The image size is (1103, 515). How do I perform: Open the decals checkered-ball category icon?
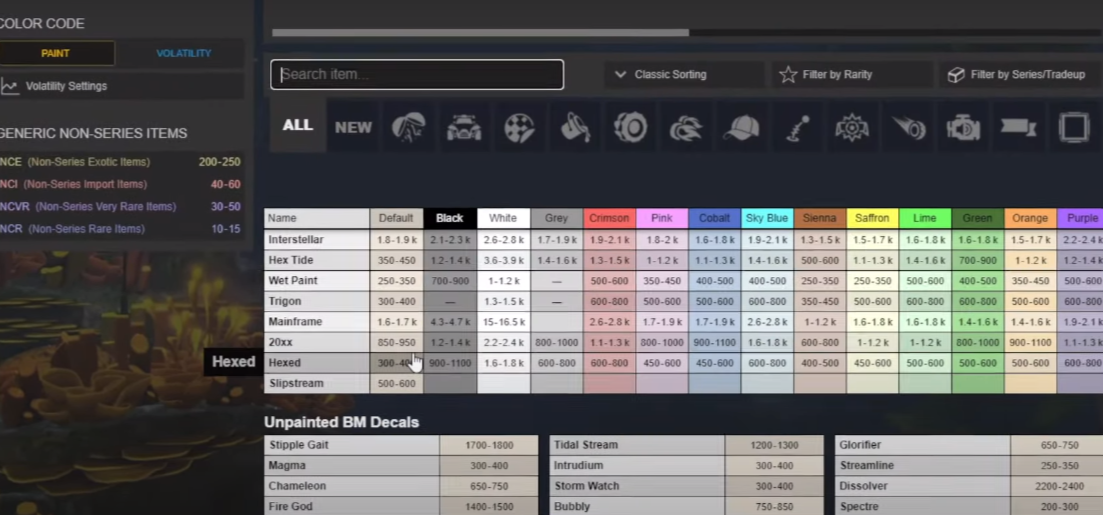519,127
